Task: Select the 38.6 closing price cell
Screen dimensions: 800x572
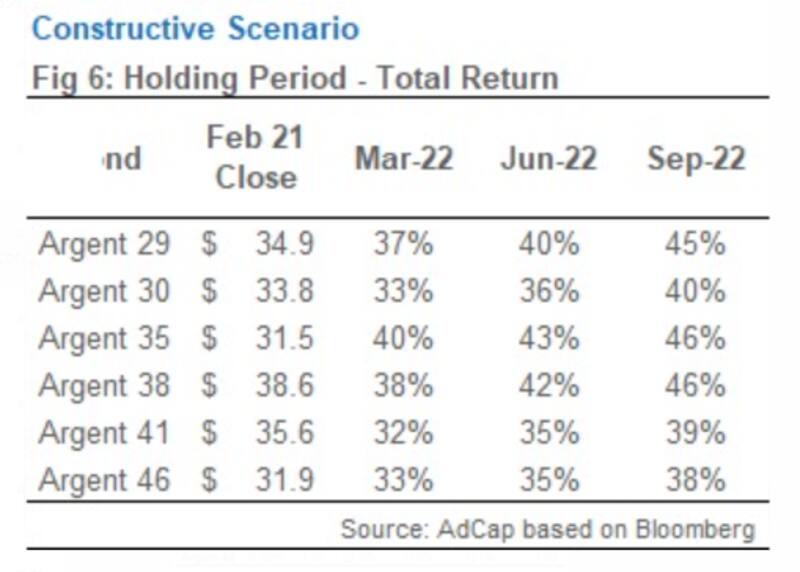Action: 283,385
